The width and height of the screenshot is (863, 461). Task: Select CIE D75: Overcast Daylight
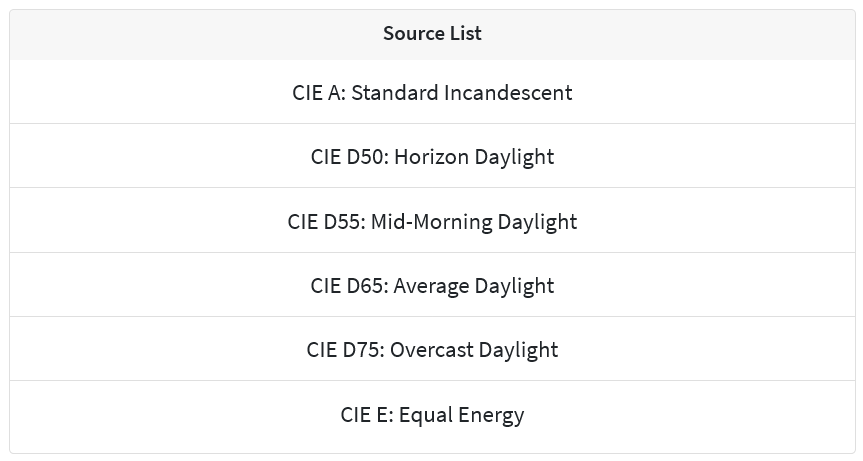(x=432, y=350)
